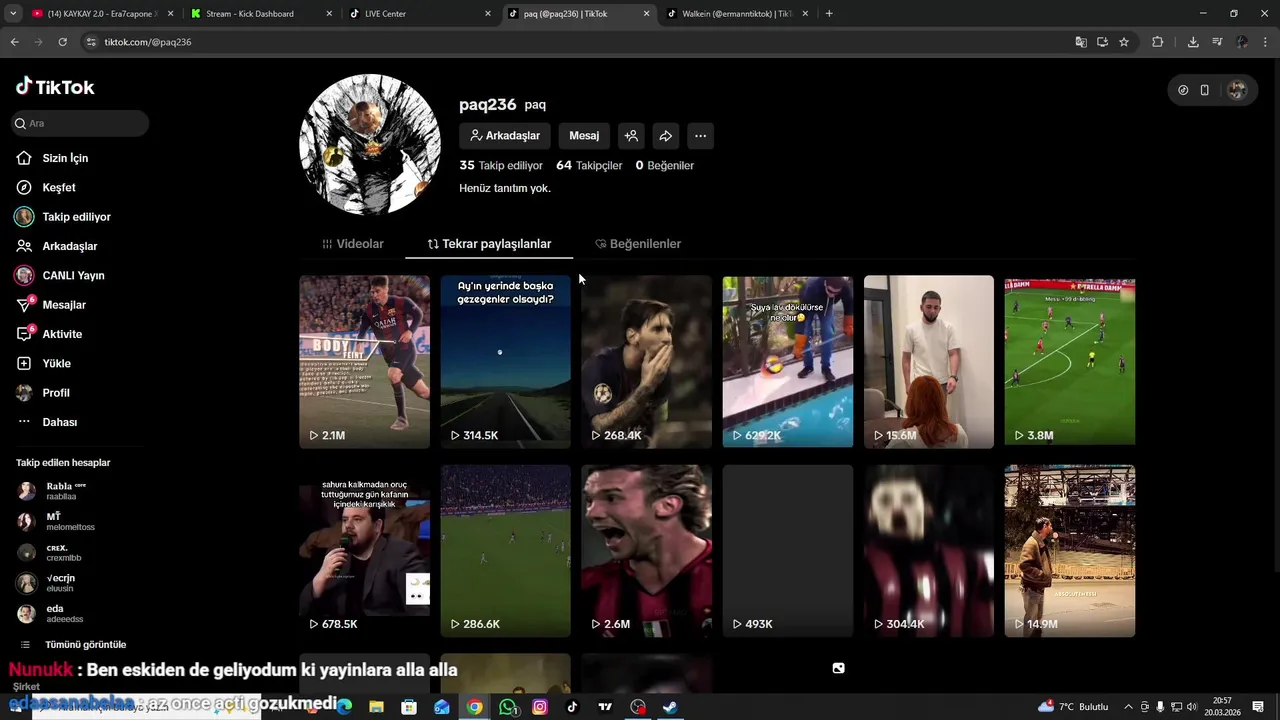
Task: Open the video with 15.6M views
Action: pyautogui.click(x=929, y=361)
